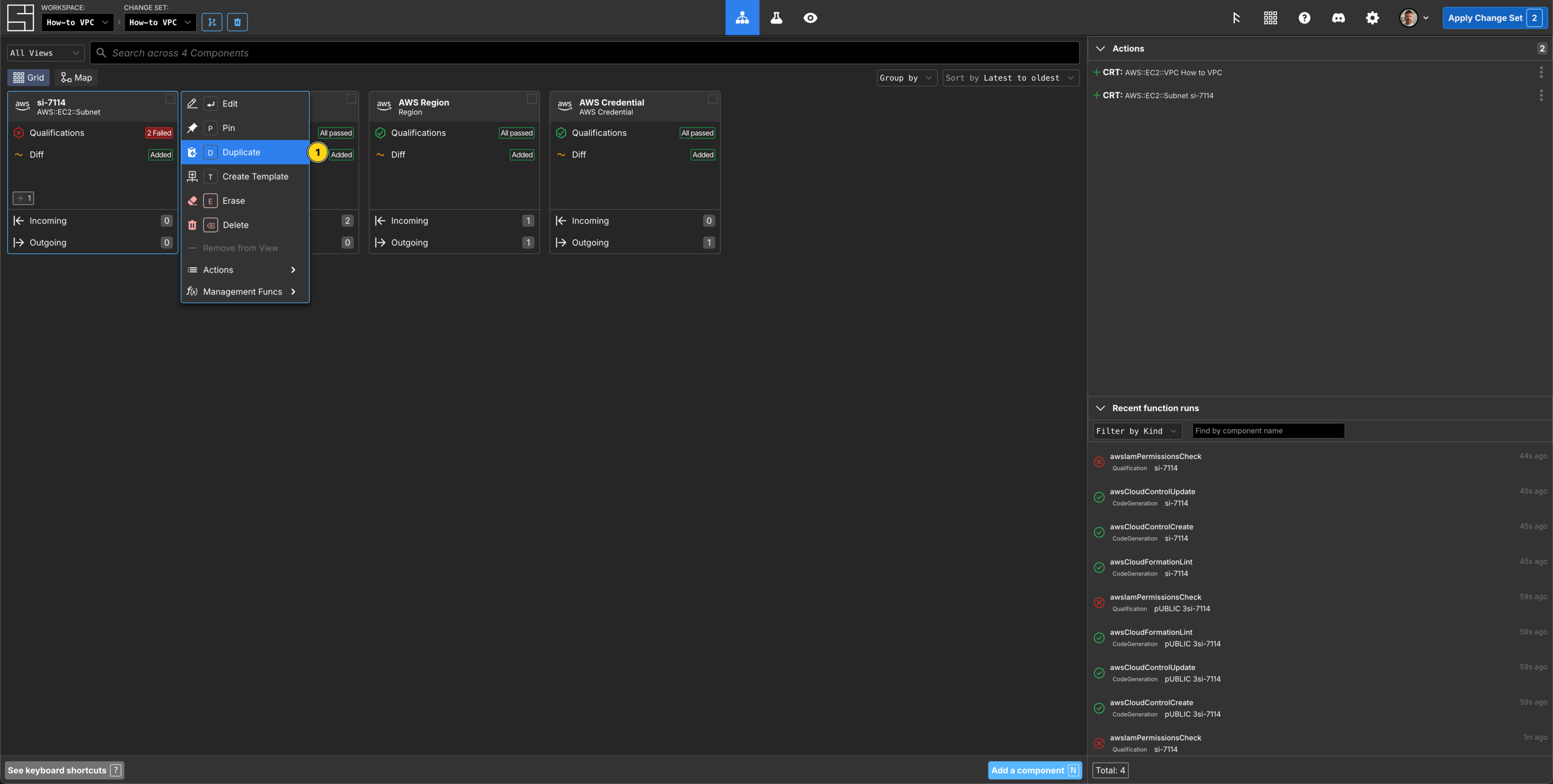The image size is (1553, 784).
Task: Choose Edit from the context menu
Action: [x=245, y=104]
